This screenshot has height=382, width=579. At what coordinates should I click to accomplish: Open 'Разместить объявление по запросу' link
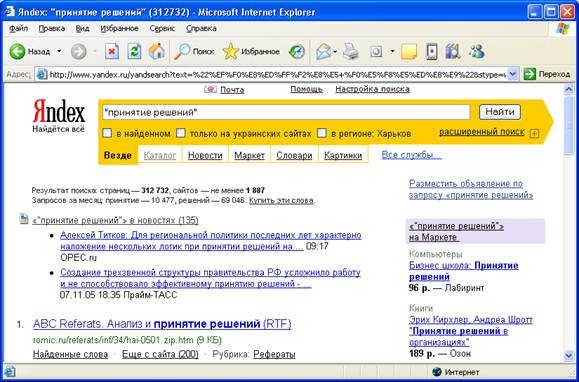[471, 189]
